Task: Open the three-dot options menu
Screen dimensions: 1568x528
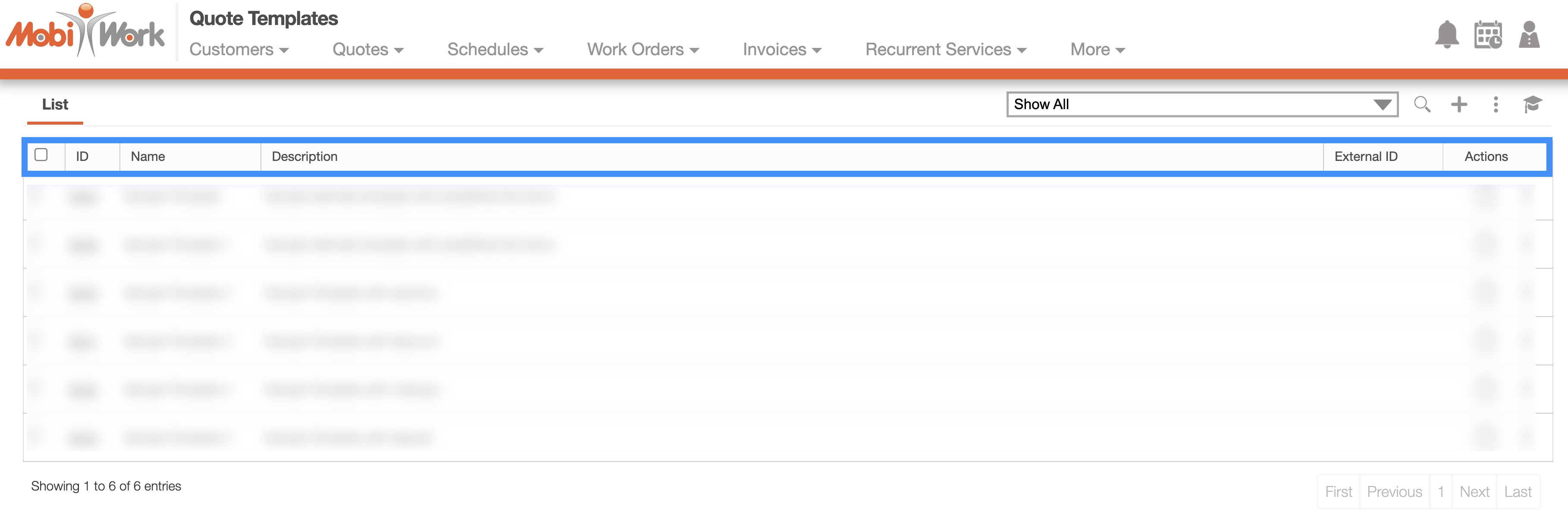Action: point(1496,104)
